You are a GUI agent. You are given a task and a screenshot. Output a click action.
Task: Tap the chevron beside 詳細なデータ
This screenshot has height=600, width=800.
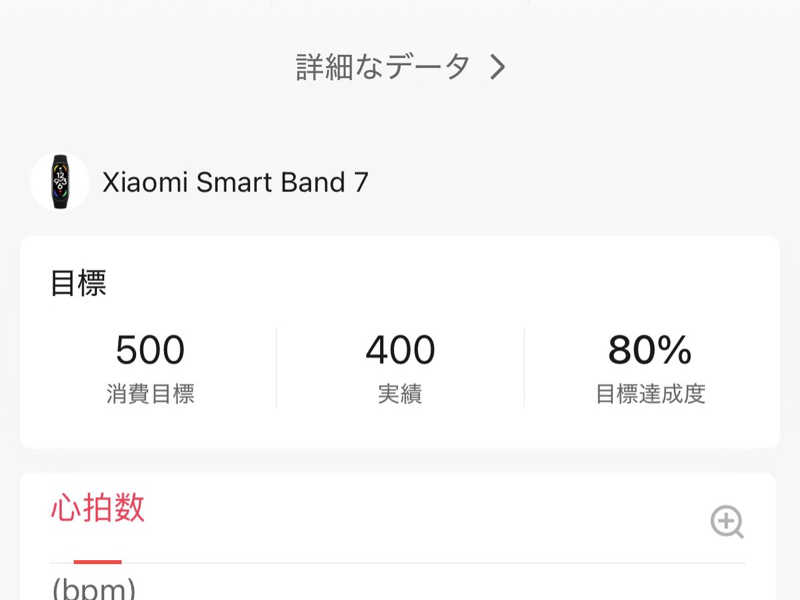[498, 67]
